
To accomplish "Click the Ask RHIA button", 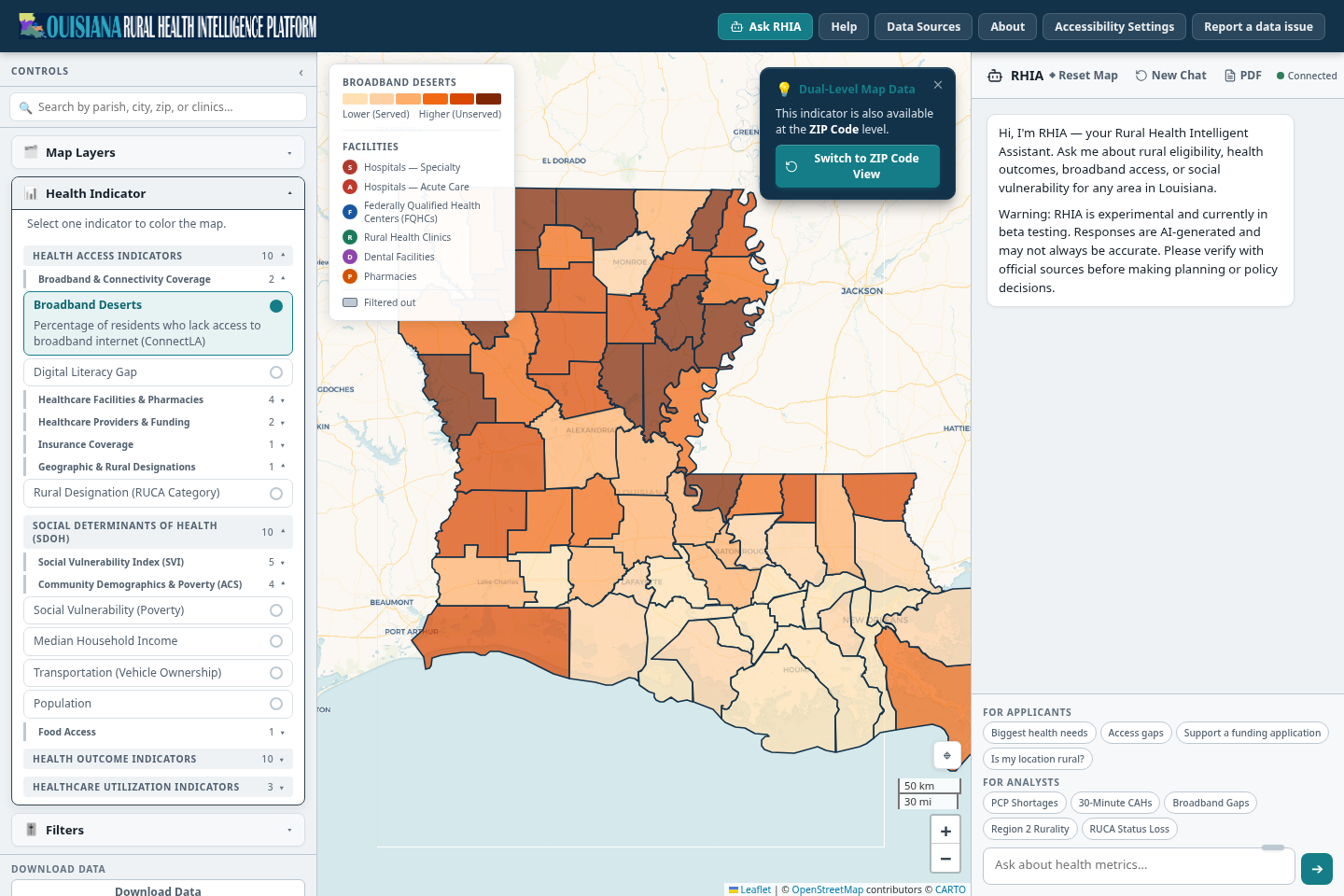I will point(765,27).
